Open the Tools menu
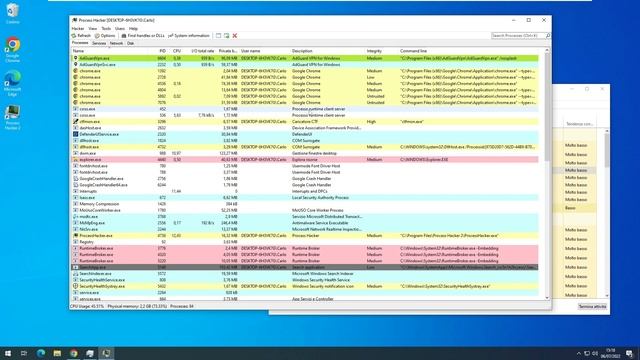 106,29
